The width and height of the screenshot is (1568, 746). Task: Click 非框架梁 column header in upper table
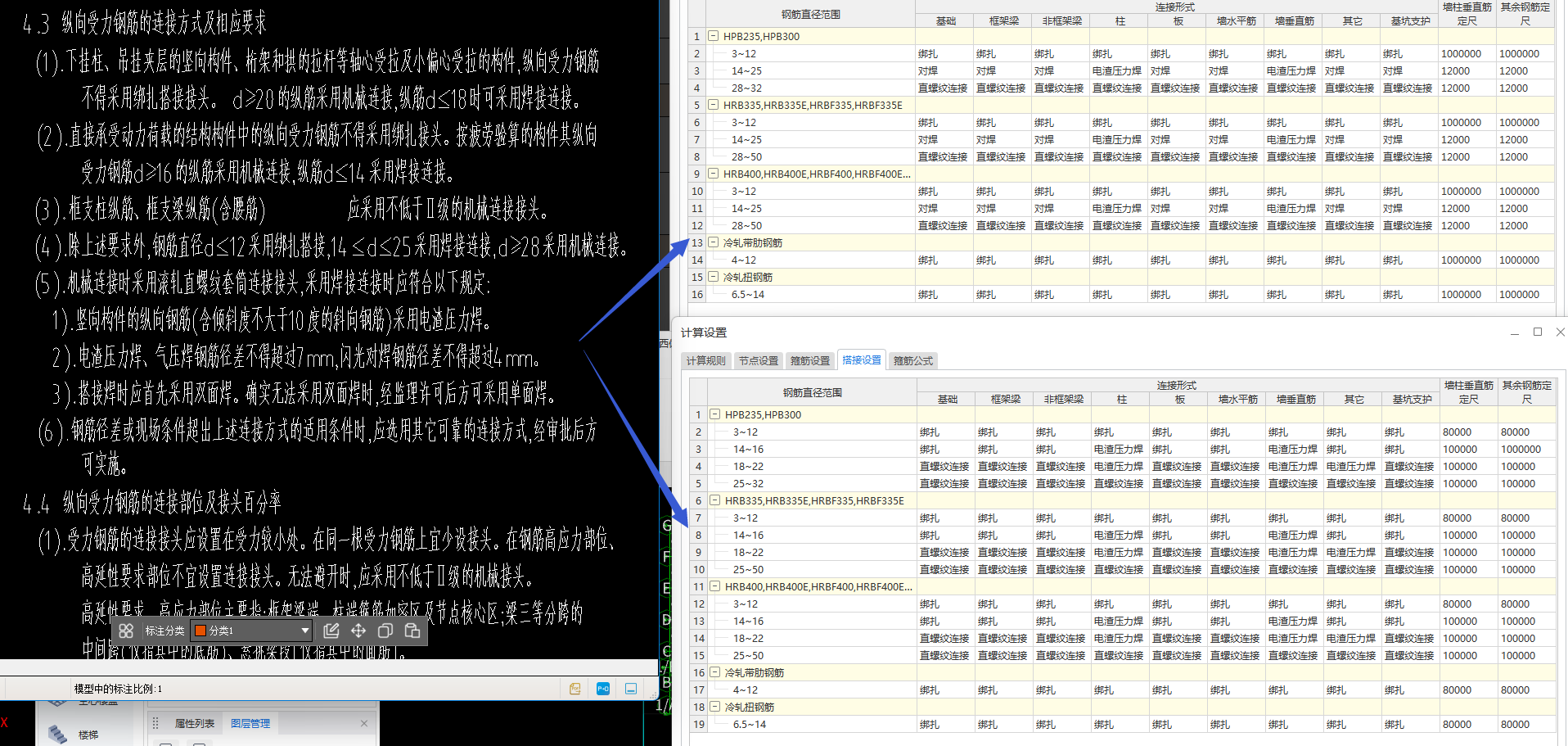pos(1061,20)
